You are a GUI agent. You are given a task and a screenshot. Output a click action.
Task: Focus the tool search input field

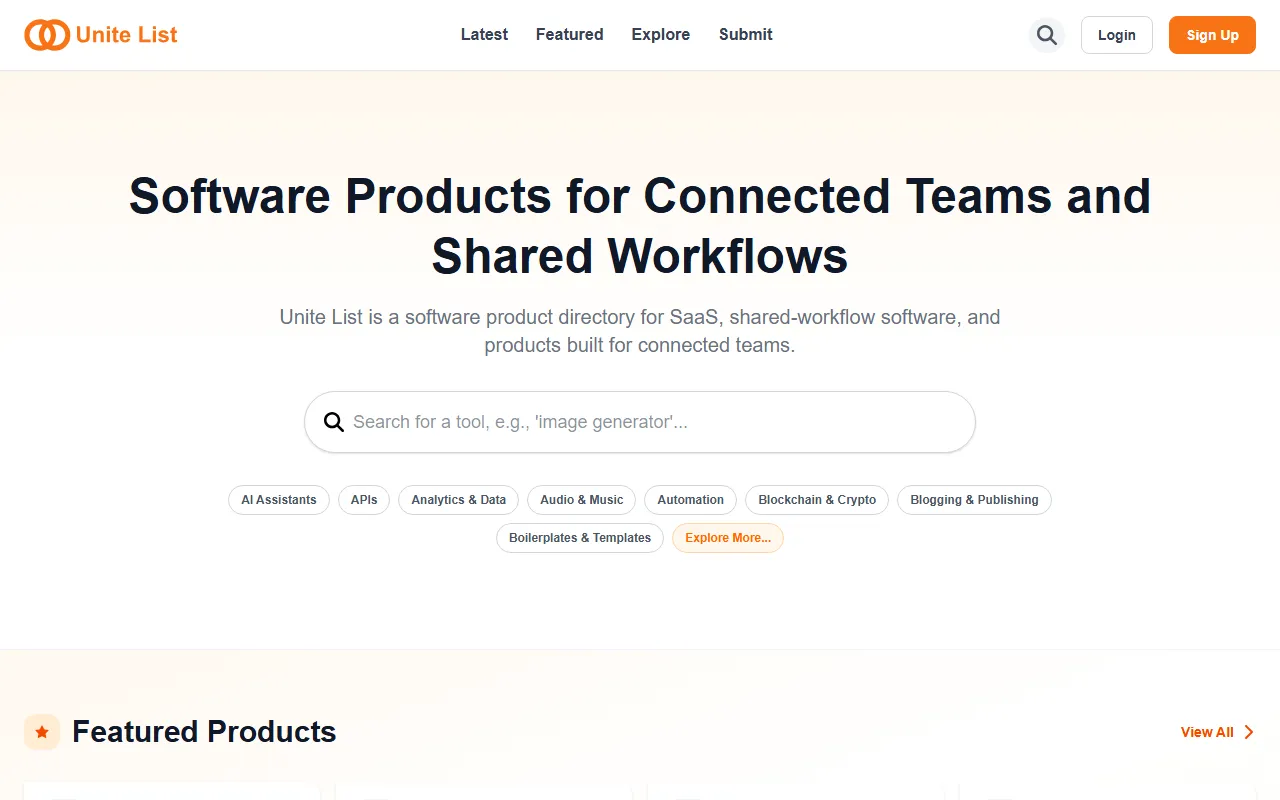click(650, 422)
